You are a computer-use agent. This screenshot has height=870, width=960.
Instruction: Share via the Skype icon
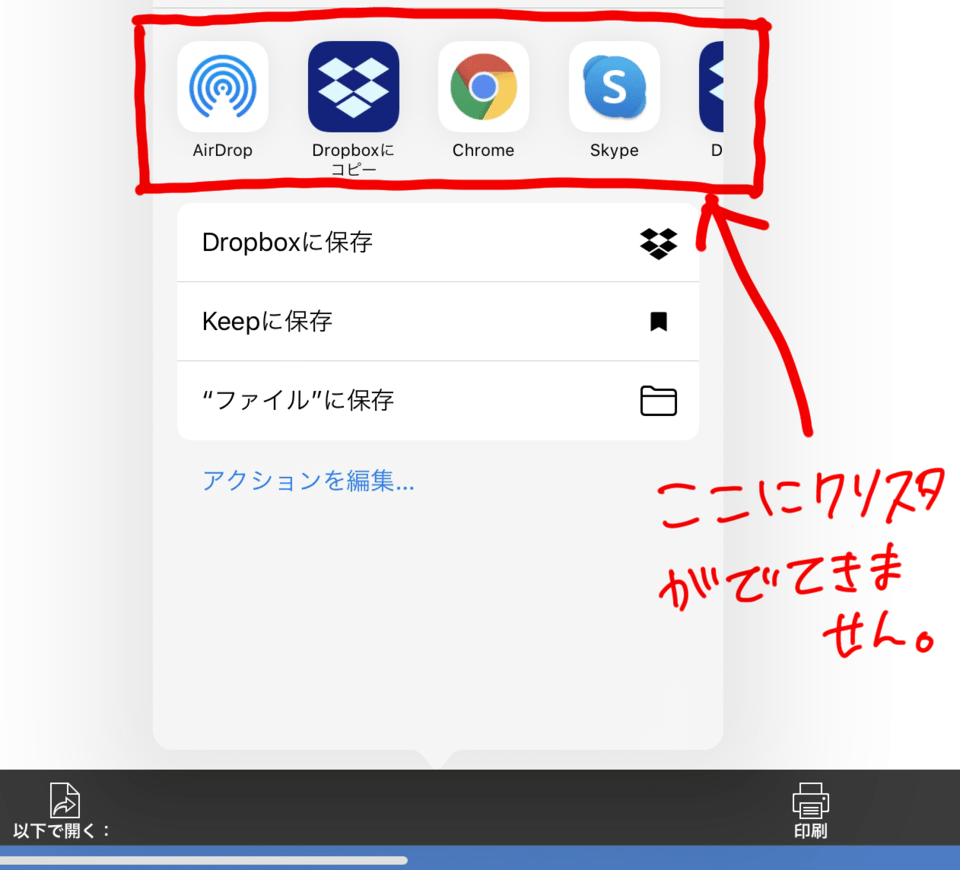point(613,86)
